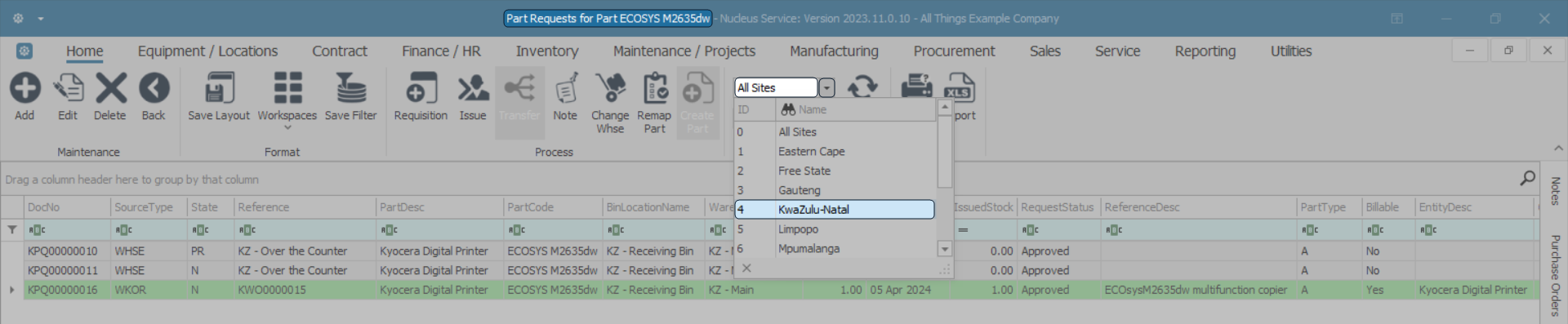Open Finance / HR tab
1568x324 pixels.
(441, 51)
